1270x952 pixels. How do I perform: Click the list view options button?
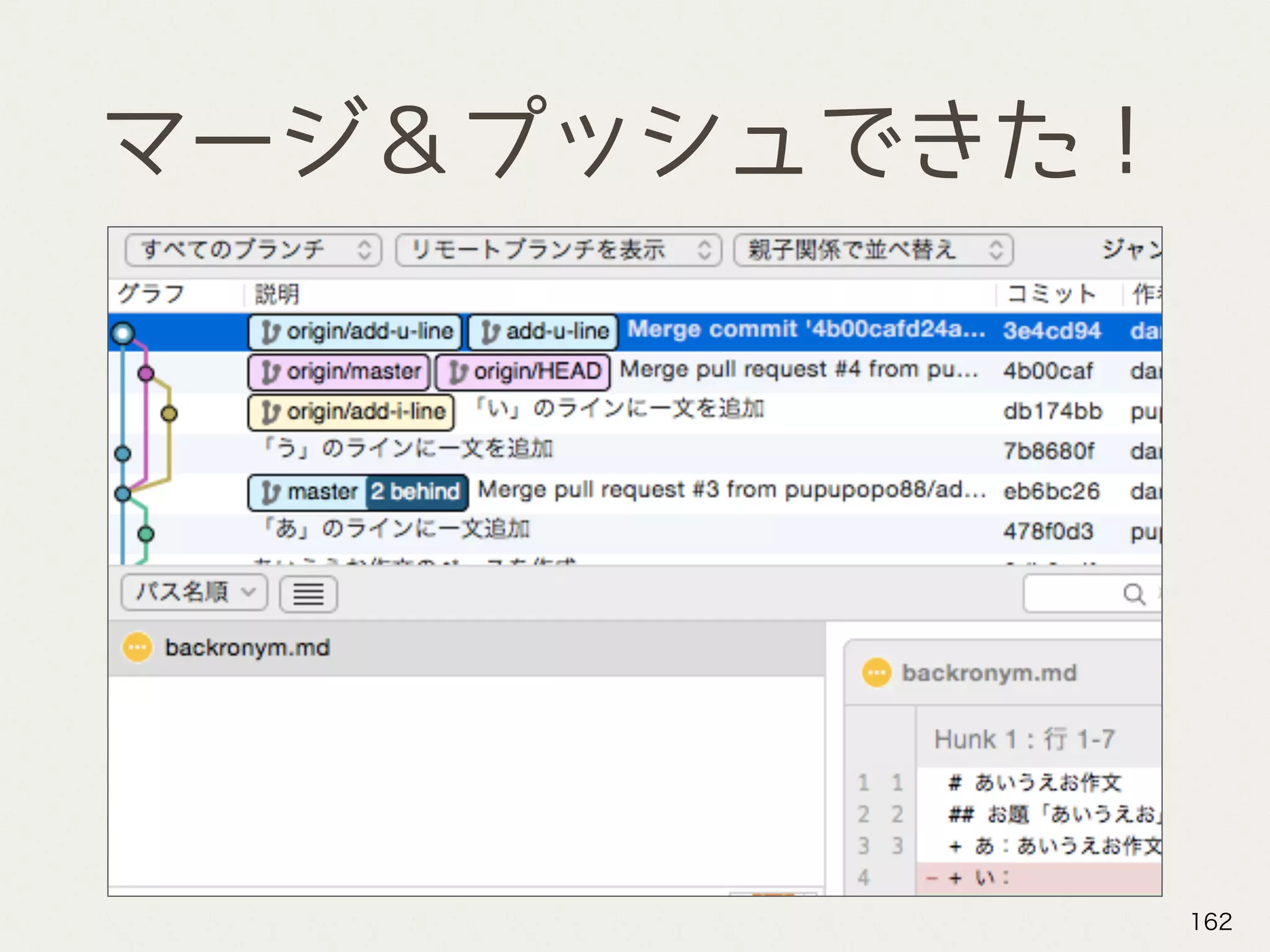pyautogui.click(x=308, y=594)
